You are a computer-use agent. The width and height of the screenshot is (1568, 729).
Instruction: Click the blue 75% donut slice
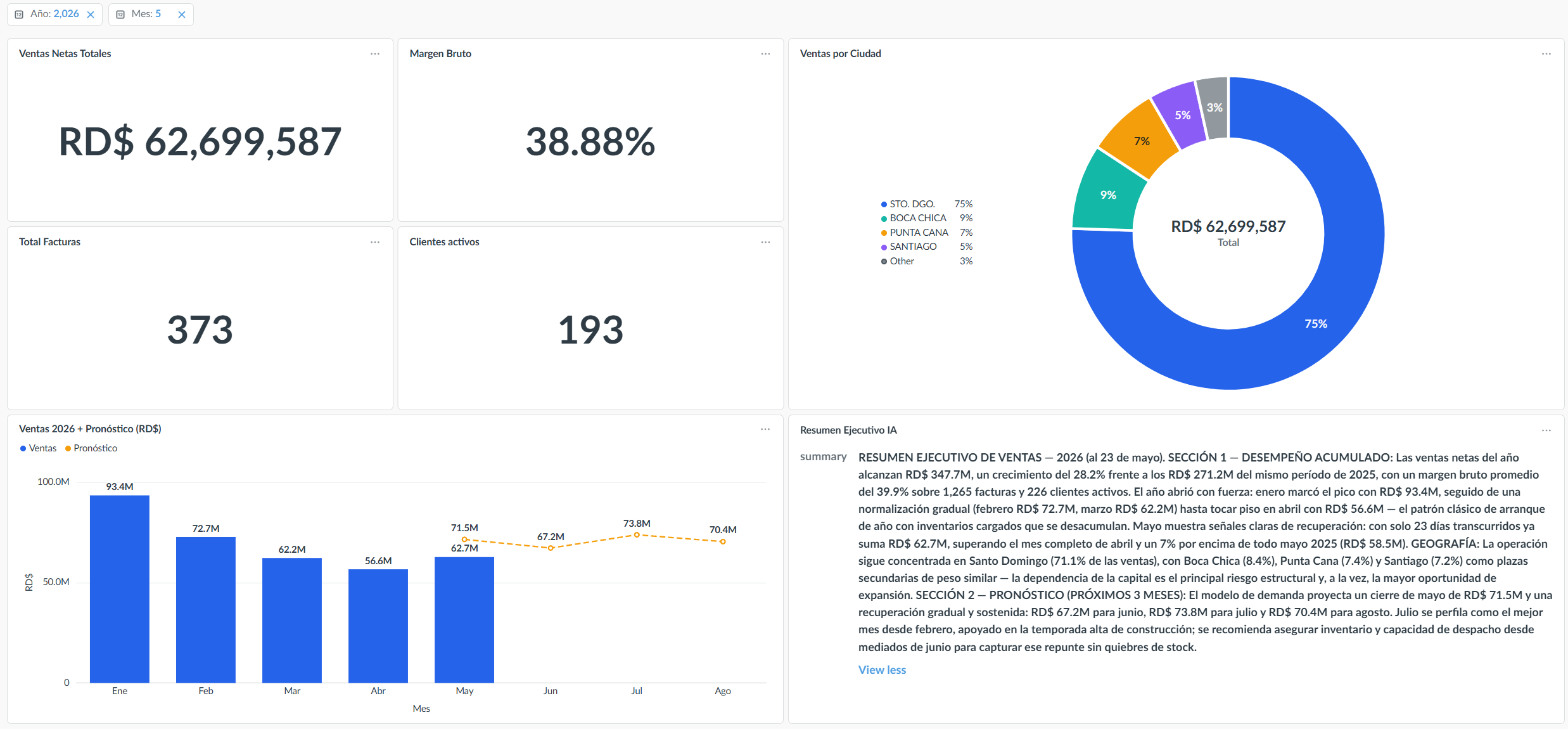pos(1316,324)
